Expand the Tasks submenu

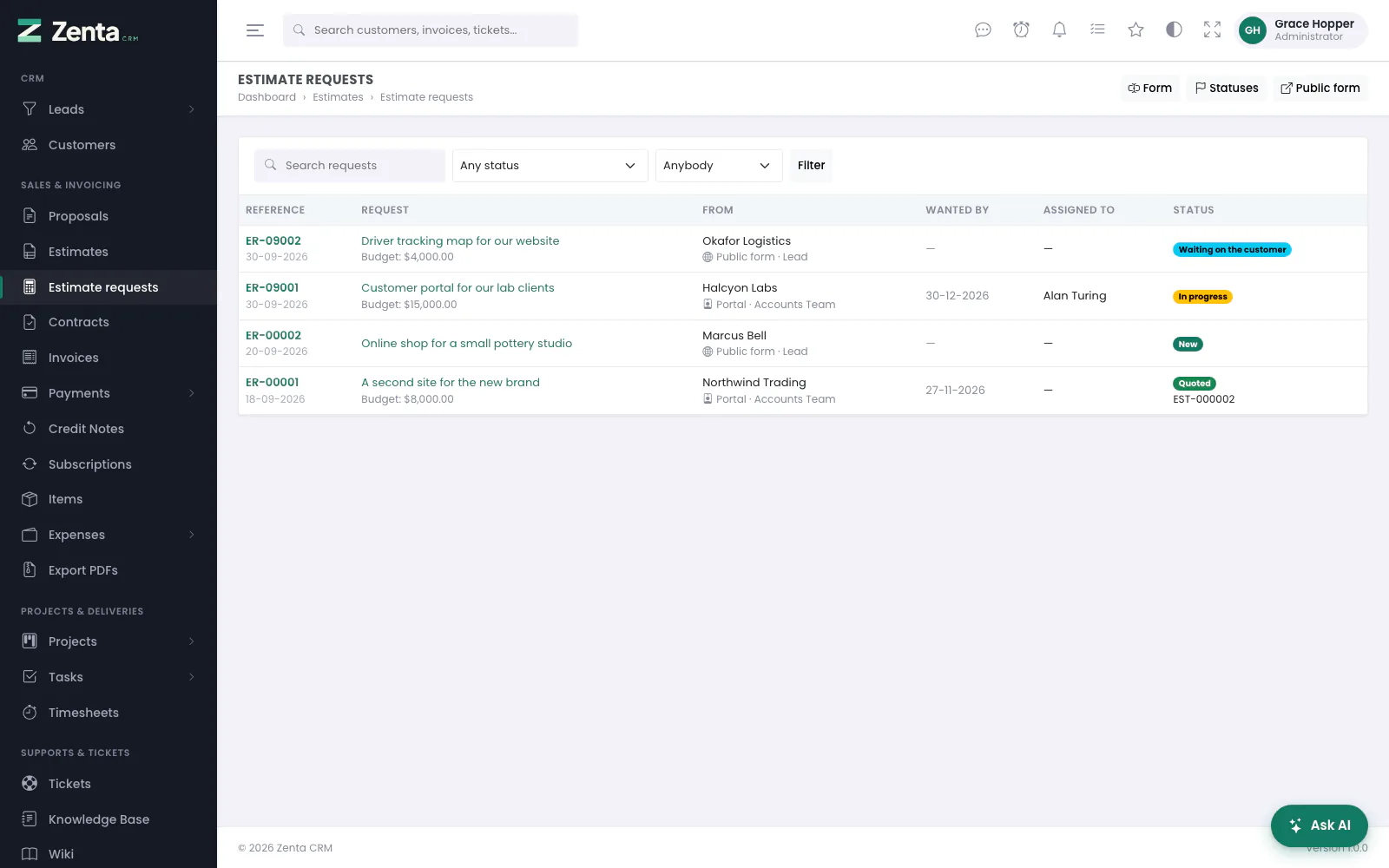click(x=109, y=677)
